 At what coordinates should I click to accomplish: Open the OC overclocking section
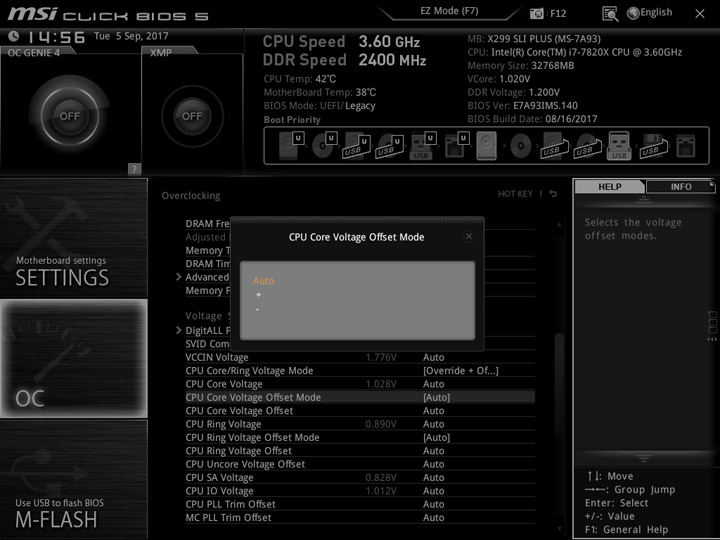(x=73, y=359)
